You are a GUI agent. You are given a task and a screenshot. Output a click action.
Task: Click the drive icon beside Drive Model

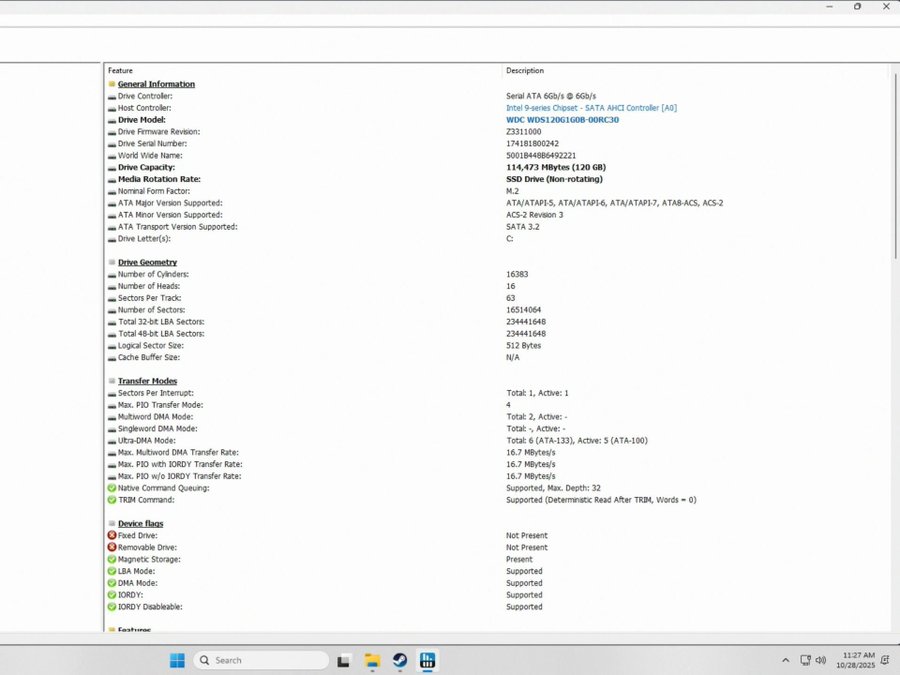tap(112, 120)
